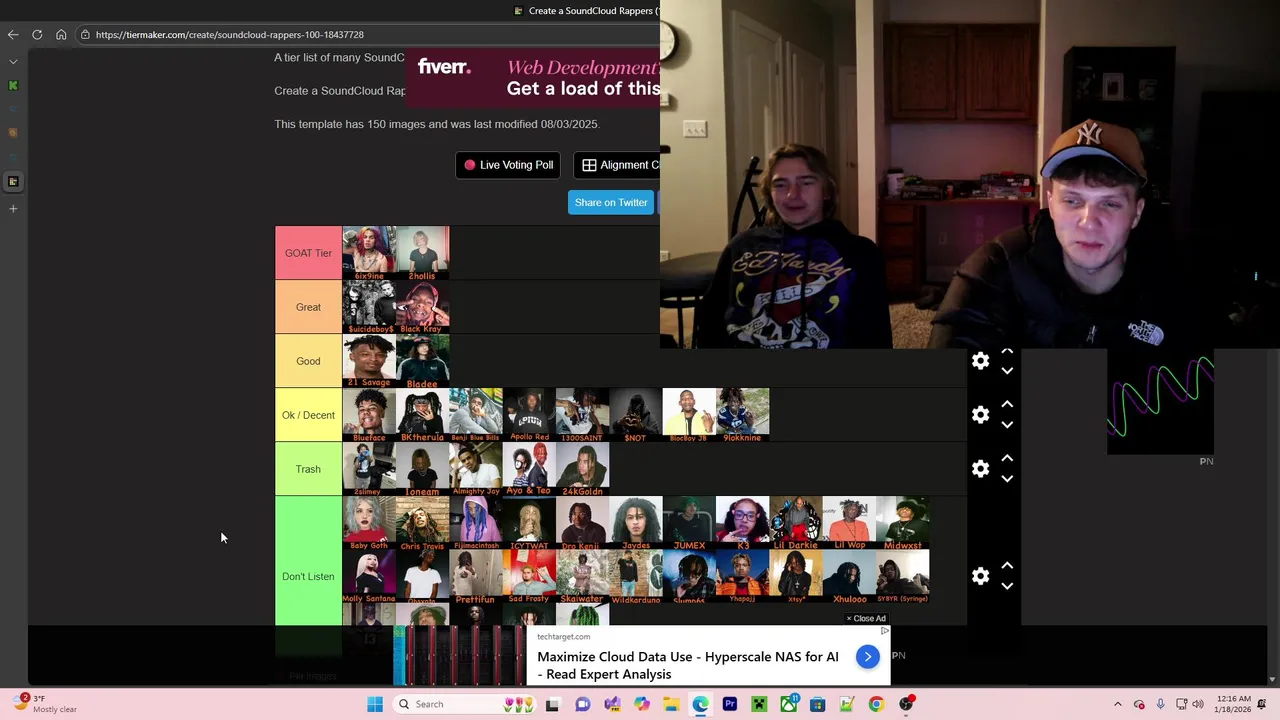Open Minecraft icon on the taskbar
The image size is (1280, 720).
(x=759, y=704)
